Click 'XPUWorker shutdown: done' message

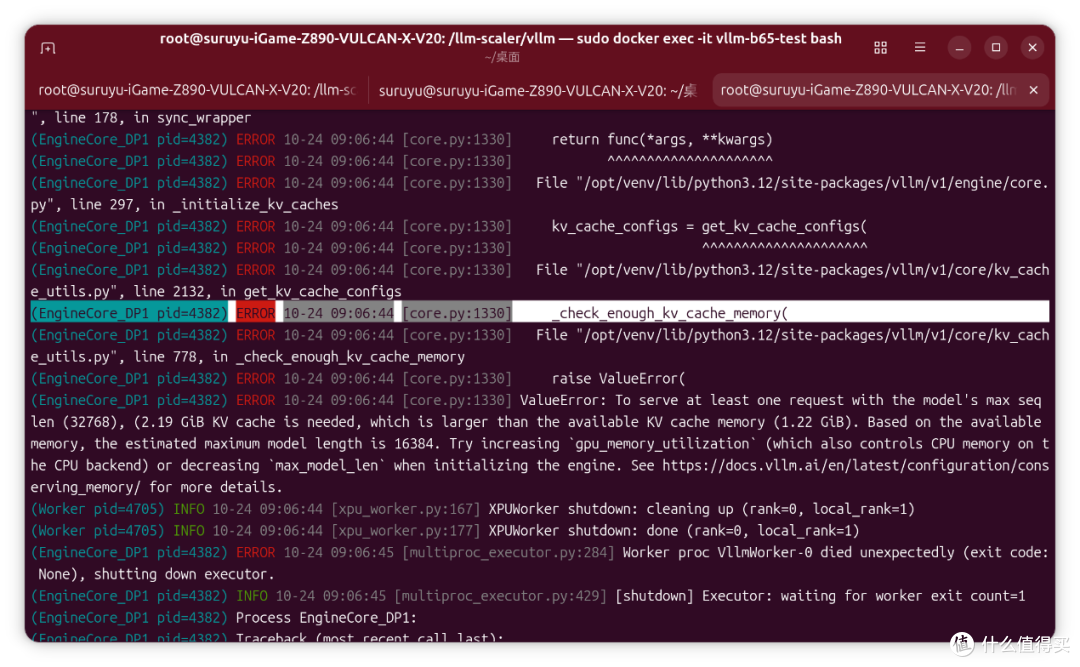click(x=583, y=531)
